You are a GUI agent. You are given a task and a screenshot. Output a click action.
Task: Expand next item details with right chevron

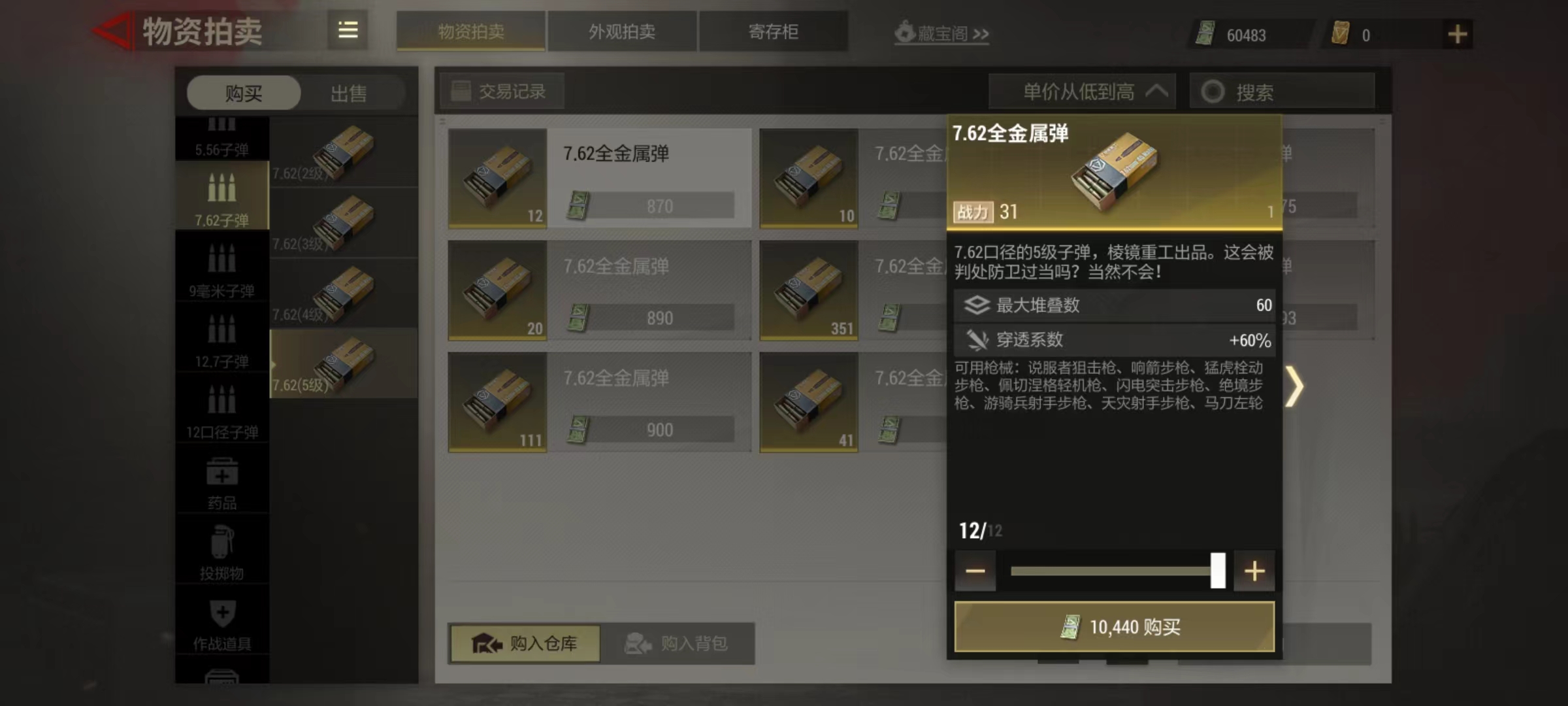(1294, 386)
